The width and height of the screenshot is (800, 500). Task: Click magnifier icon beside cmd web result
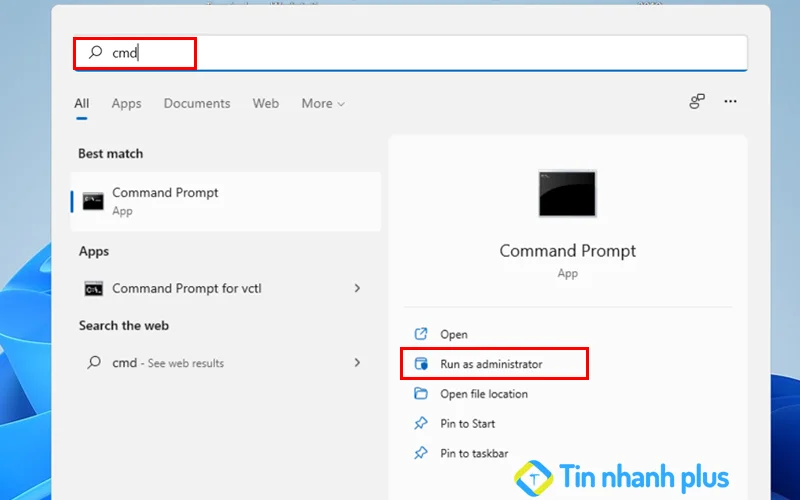click(x=94, y=362)
